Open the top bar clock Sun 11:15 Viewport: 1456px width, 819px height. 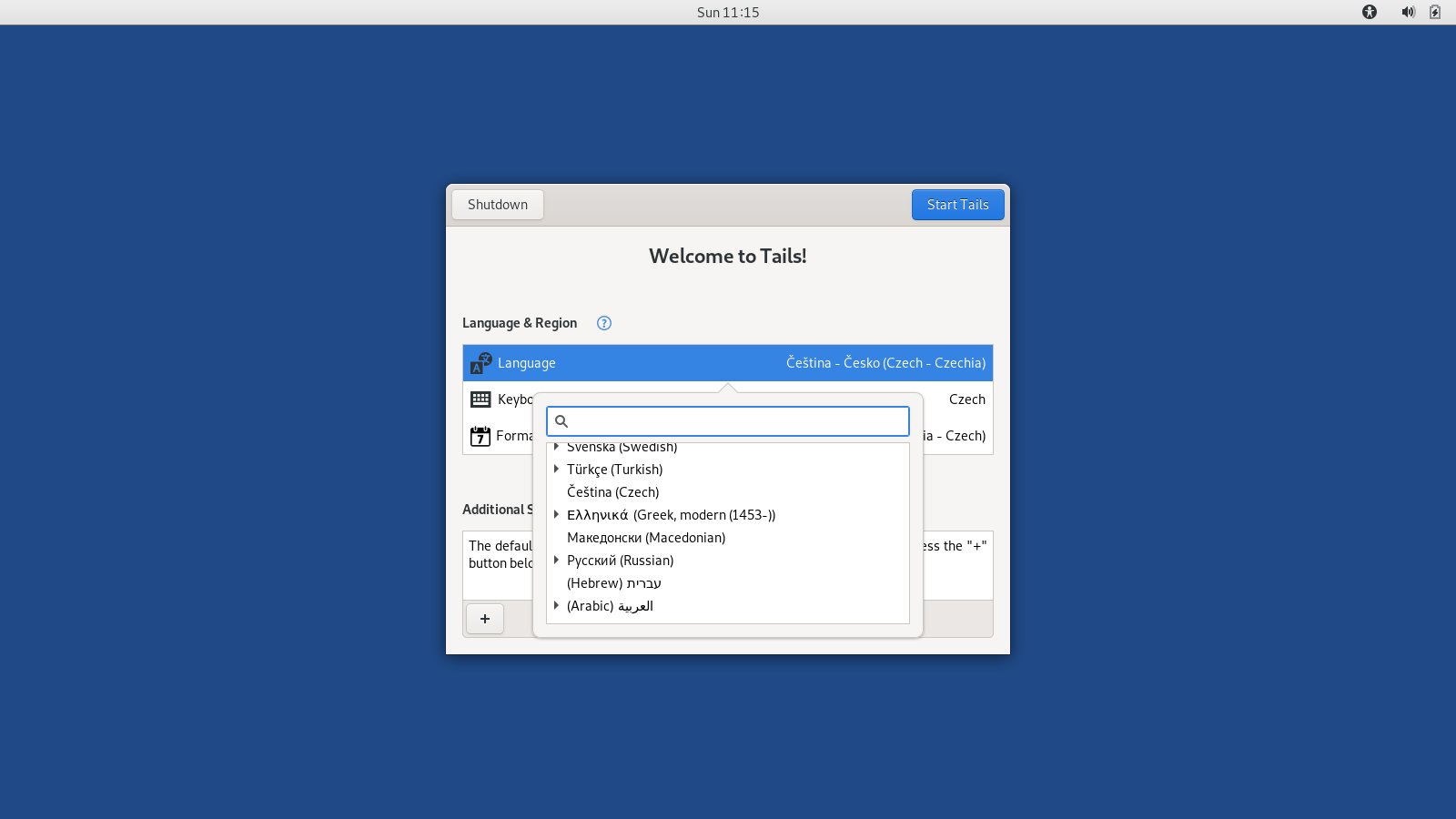coord(728,12)
